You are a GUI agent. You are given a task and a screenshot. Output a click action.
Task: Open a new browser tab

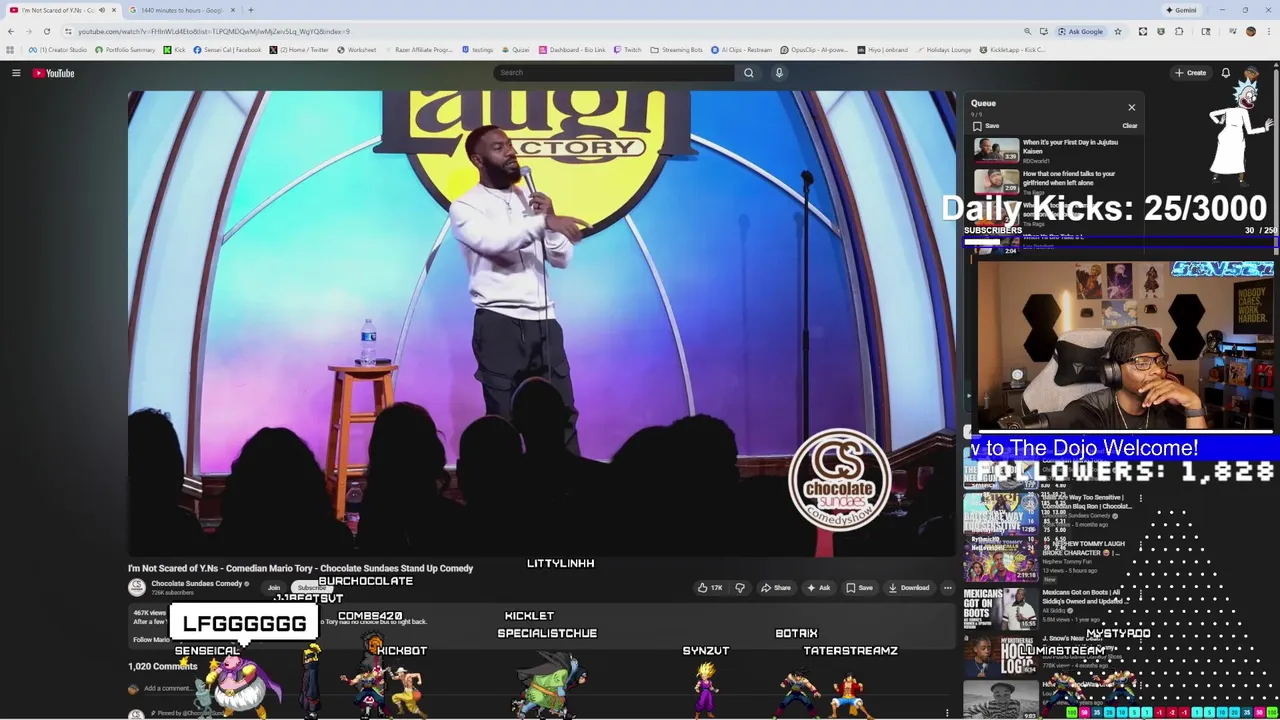(251, 10)
